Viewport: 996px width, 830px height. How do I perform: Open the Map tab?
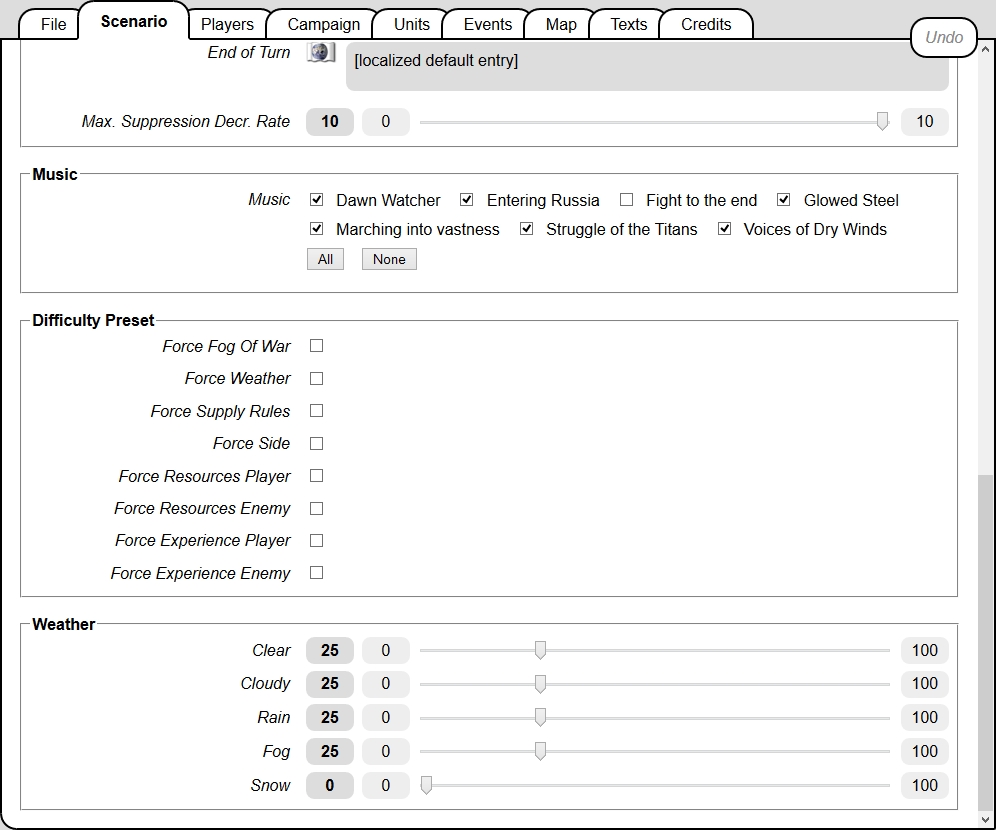(x=561, y=24)
